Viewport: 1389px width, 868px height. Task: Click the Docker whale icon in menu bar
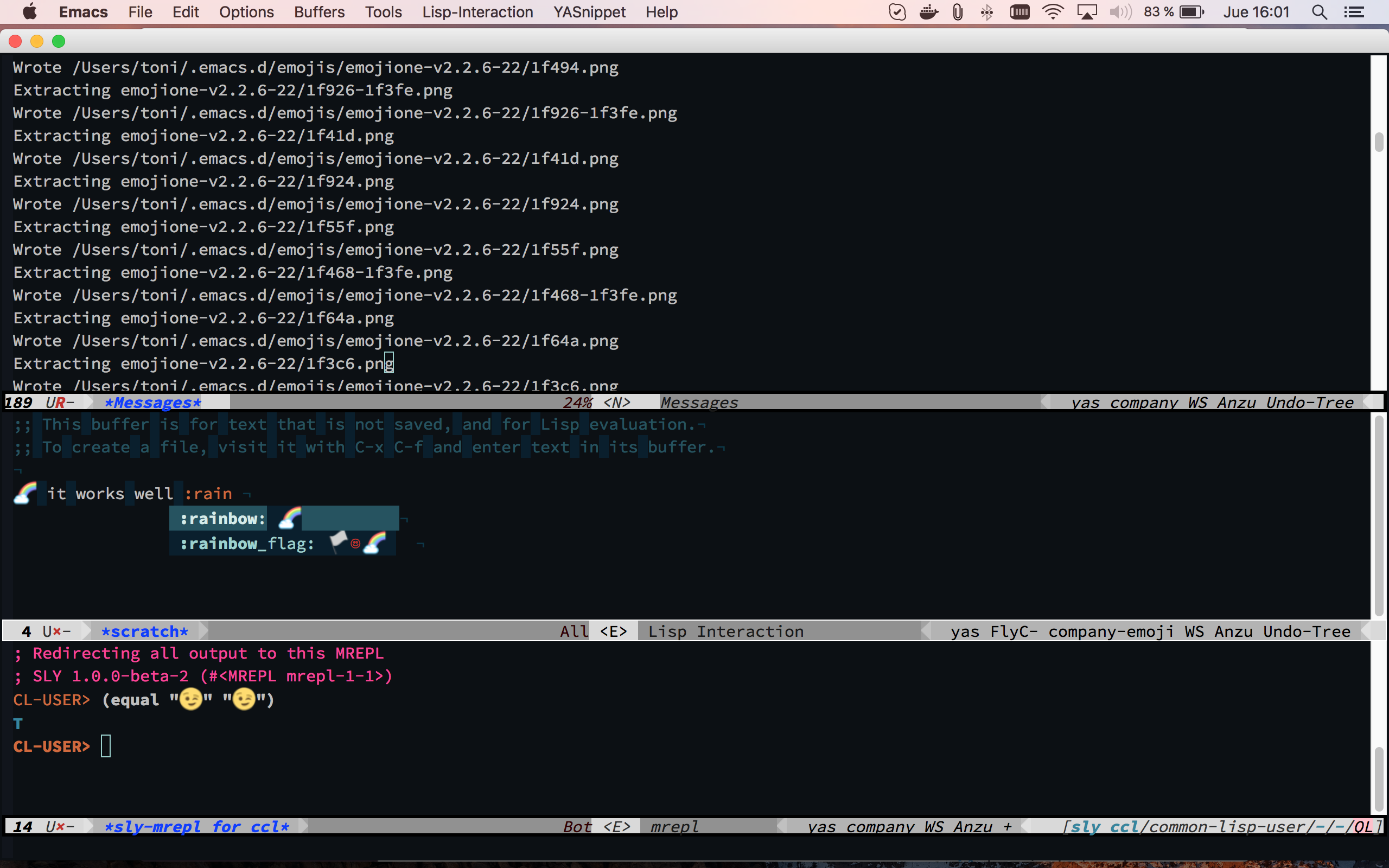929,11
